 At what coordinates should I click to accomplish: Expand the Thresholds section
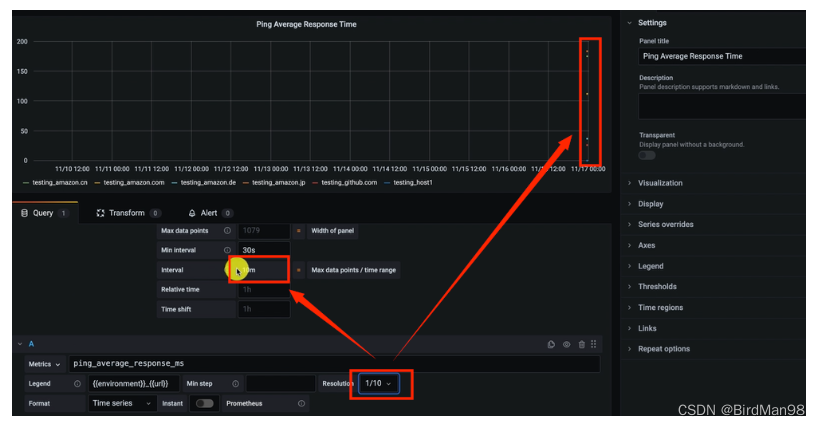pos(657,287)
